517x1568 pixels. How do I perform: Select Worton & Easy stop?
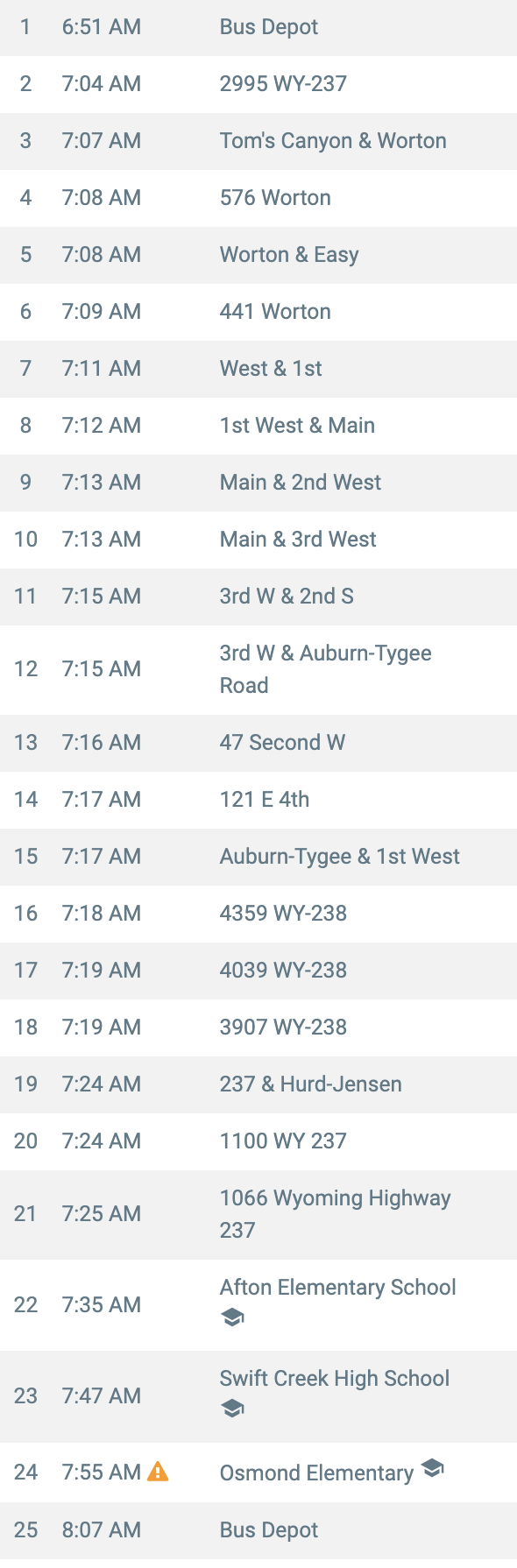(258, 255)
